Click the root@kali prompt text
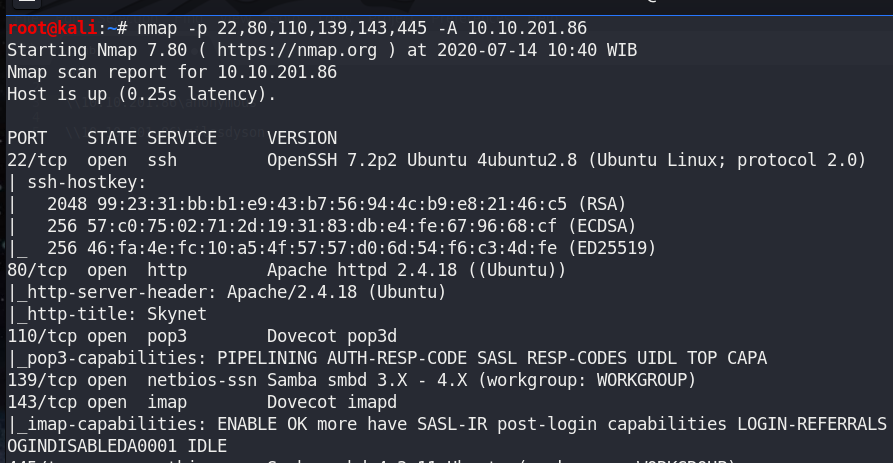 click(x=52, y=28)
